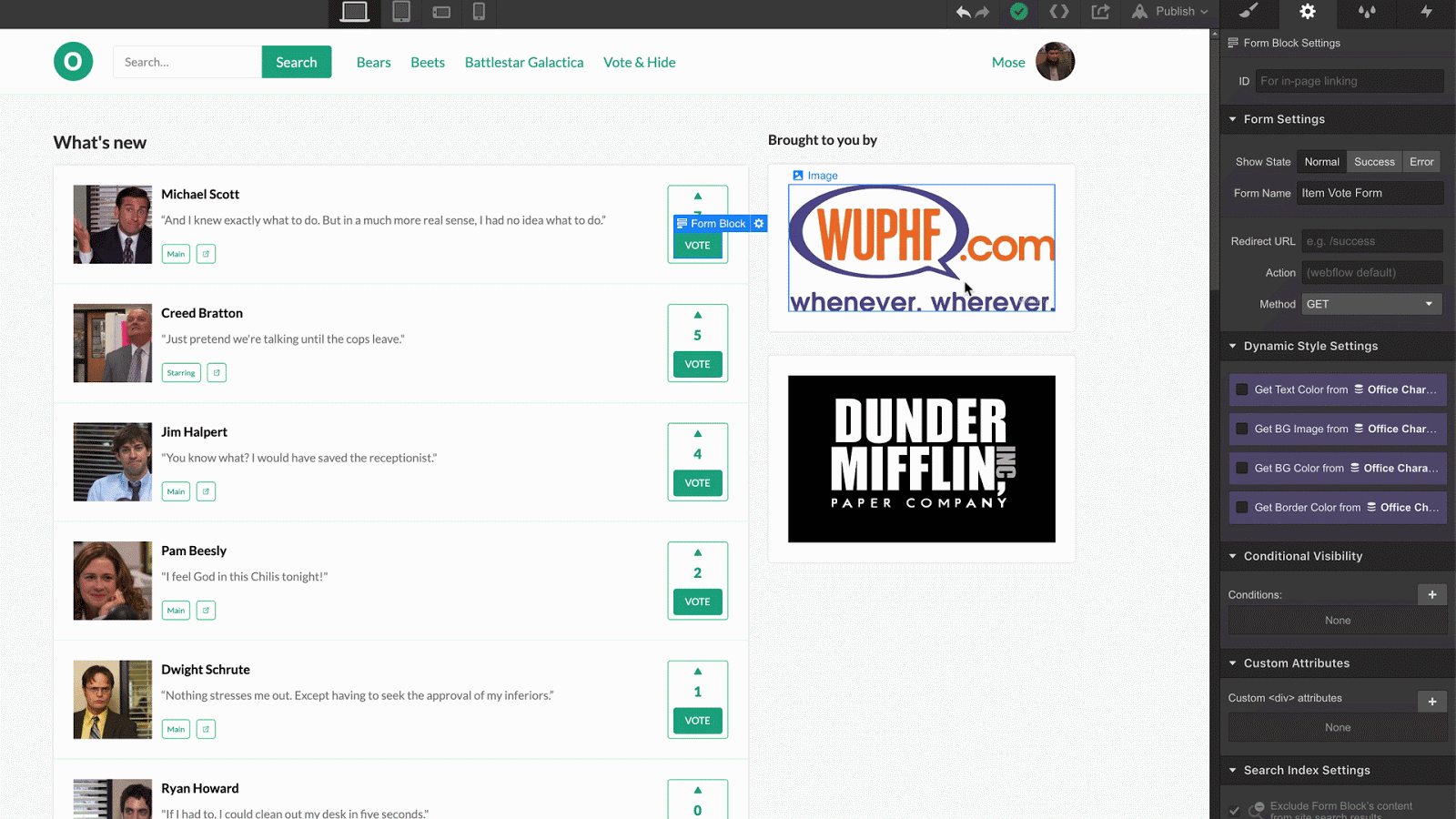Open the Publish dropdown

(1171, 12)
